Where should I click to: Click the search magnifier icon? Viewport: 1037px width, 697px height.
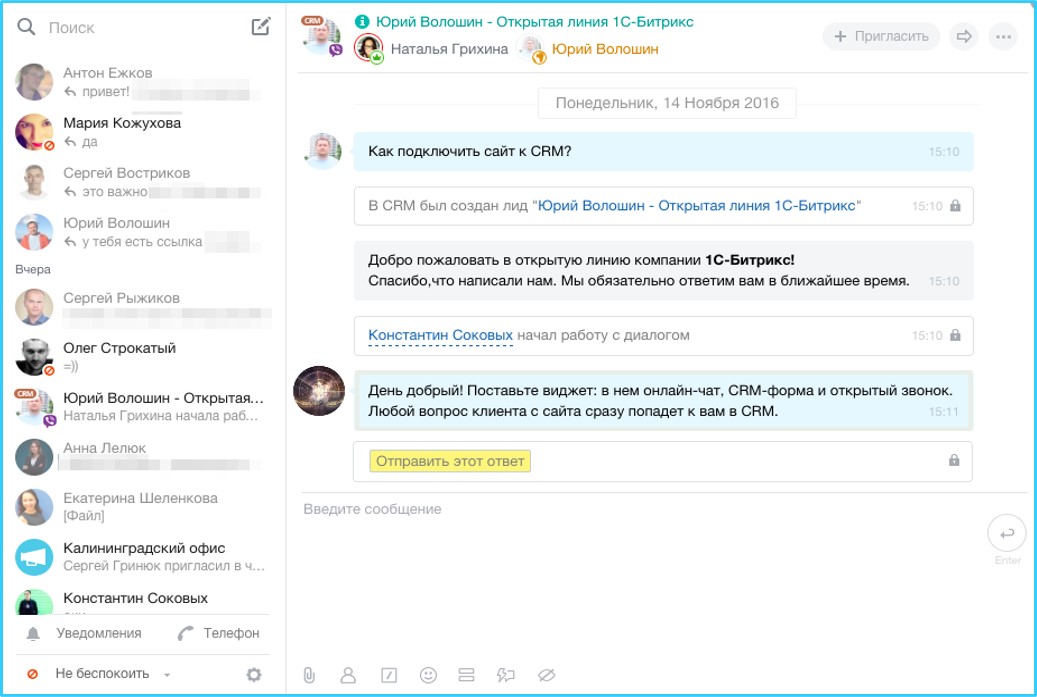26,26
